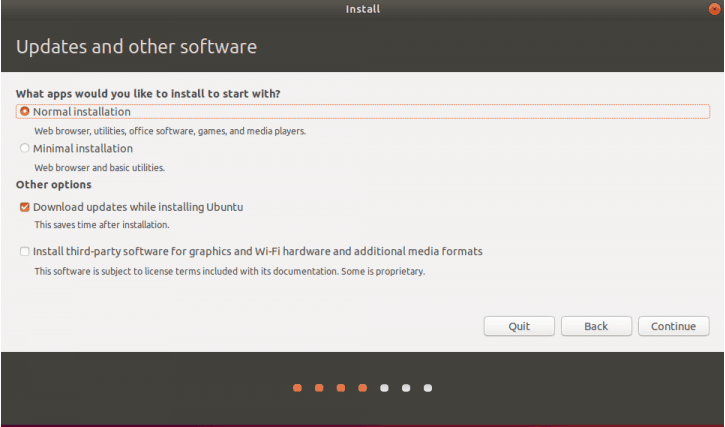Enable Install third-party software checkbox

click(x=25, y=251)
